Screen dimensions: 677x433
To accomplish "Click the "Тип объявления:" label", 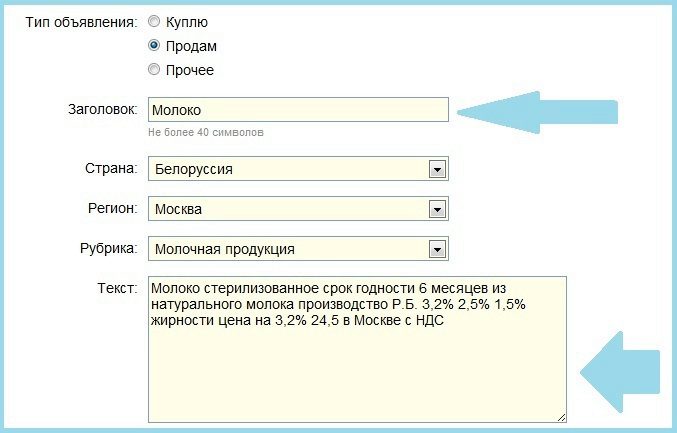I will click(81, 21).
